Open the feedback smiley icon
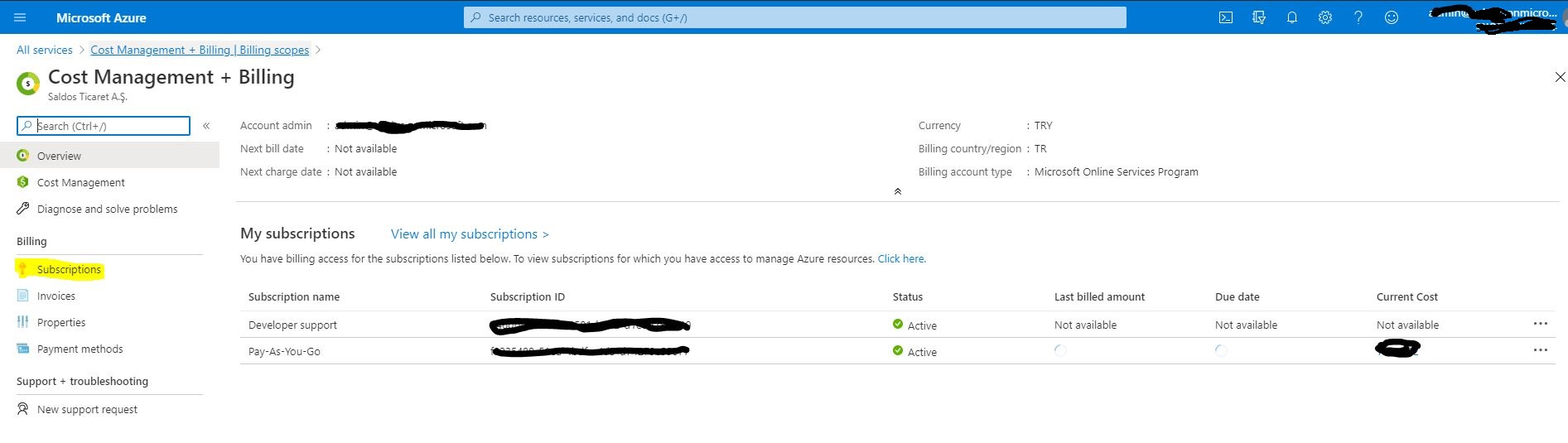Image resolution: width=1568 pixels, height=443 pixels. (x=1392, y=17)
